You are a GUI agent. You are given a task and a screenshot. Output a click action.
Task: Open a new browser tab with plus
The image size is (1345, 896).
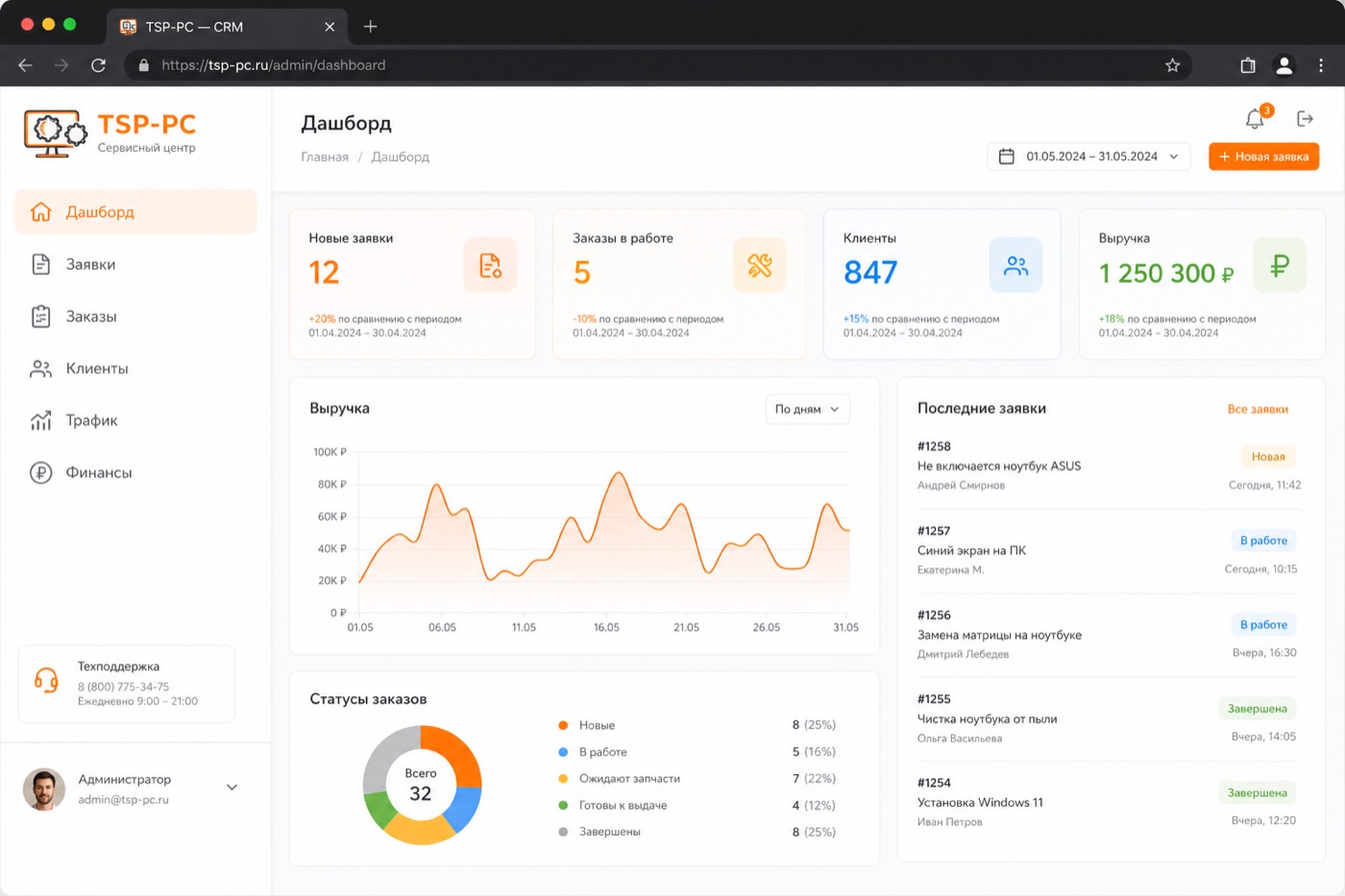pyautogui.click(x=370, y=27)
